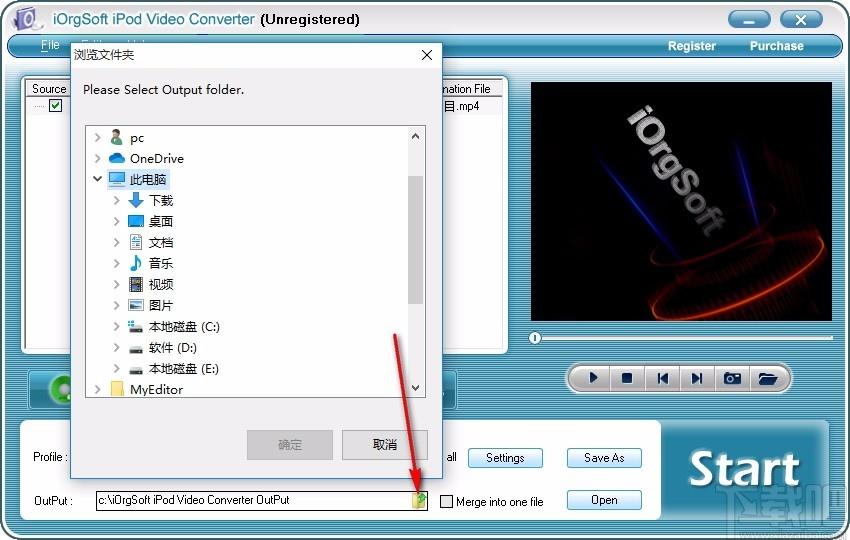Click the Save As button
850x540 pixels.
pos(604,458)
